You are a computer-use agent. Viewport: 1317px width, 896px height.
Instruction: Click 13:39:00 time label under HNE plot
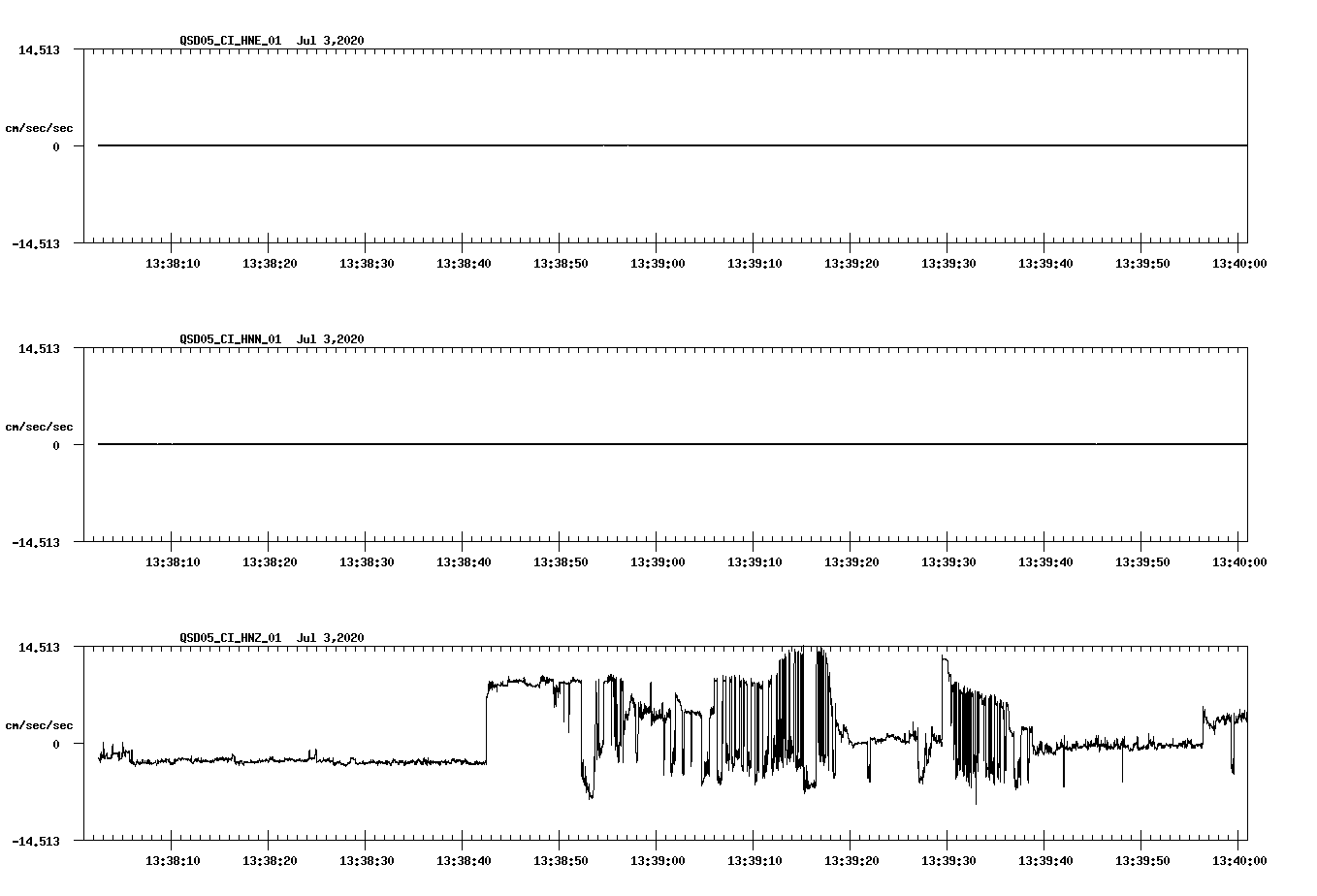tap(658, 263)
